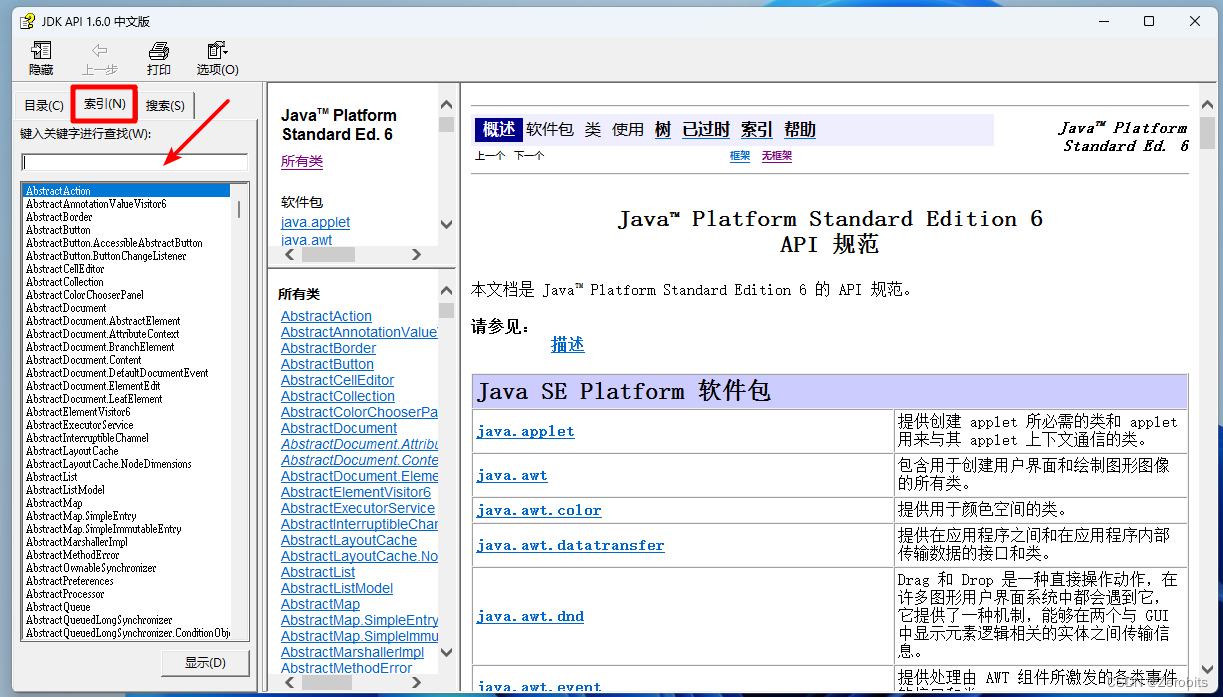Open the 已过时 navigation item
The width and height of the screenshot is (1223, 697).
(x=704, y=129)
